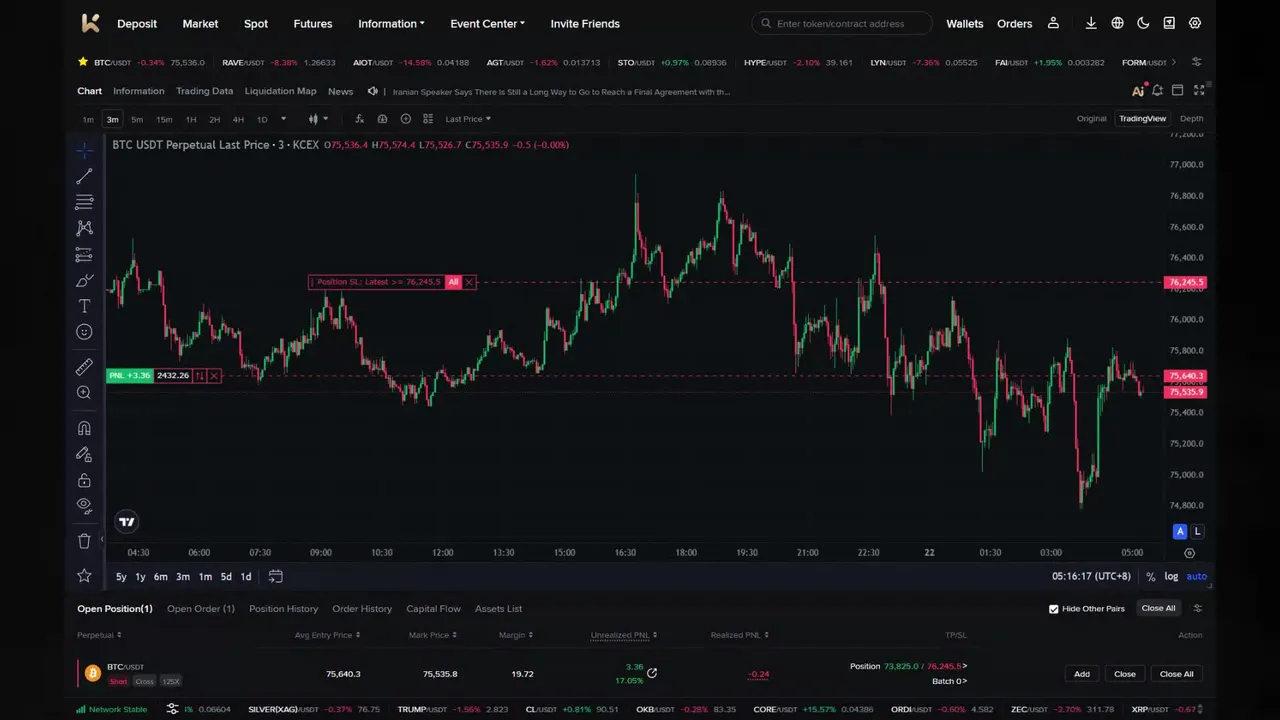Viewport: 1280px width, 720px height.
Task: Select the 15m timeframe
Action: tap(164, 119)
